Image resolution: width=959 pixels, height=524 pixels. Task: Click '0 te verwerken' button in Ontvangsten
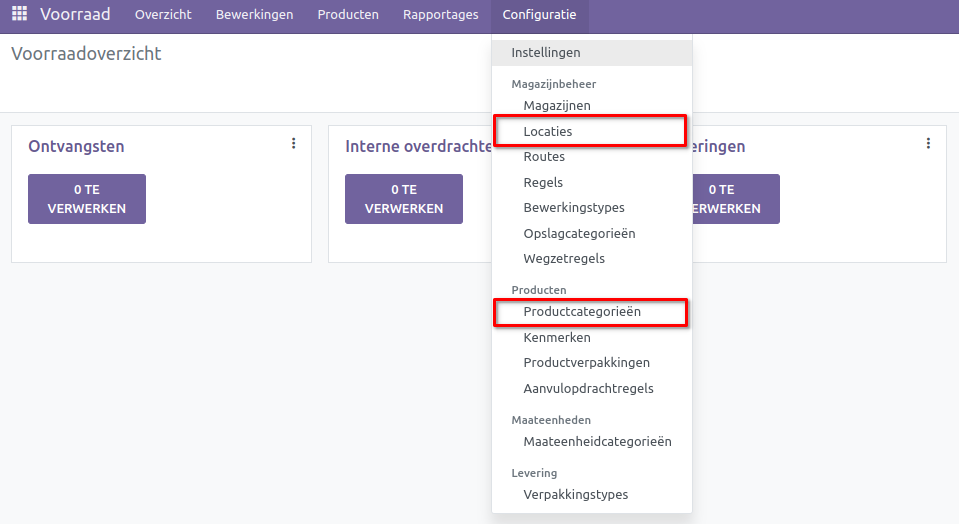87,199
